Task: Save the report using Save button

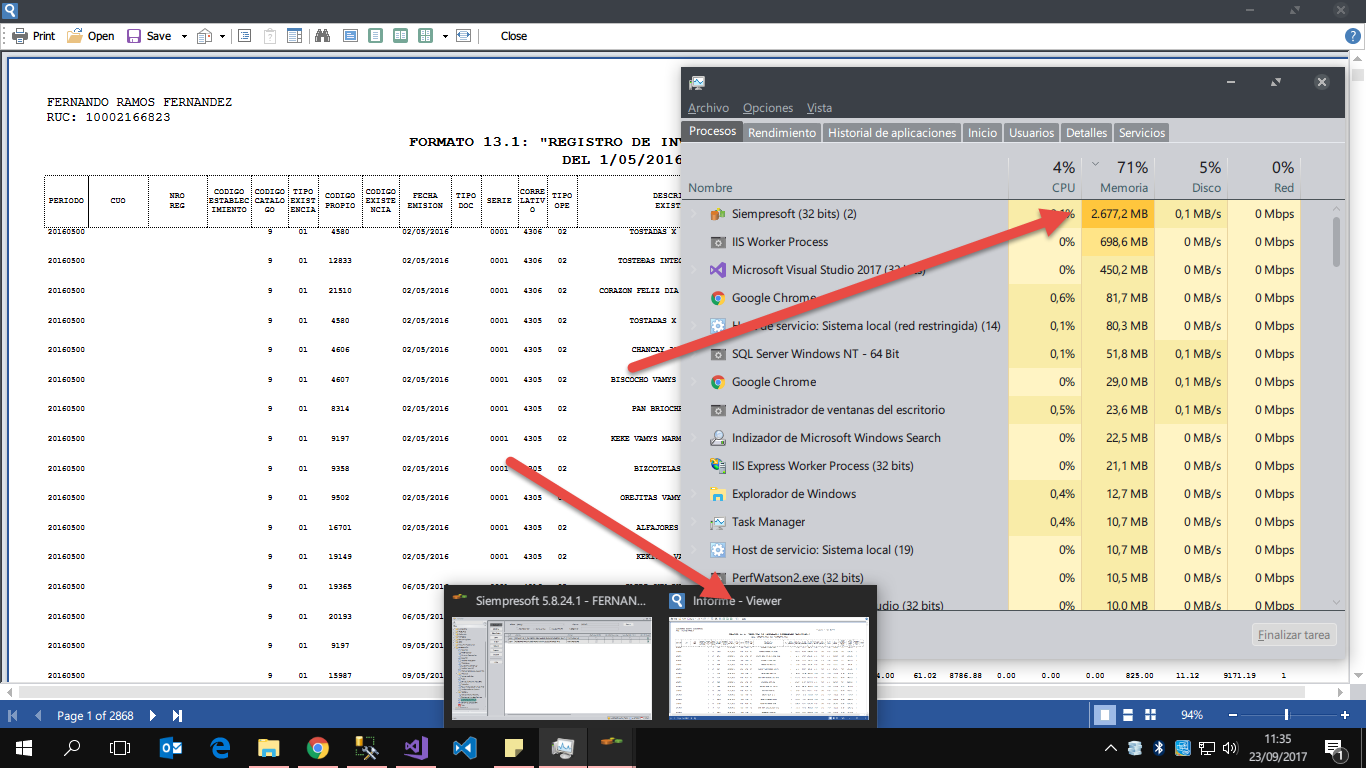Action: coord(149,36)
